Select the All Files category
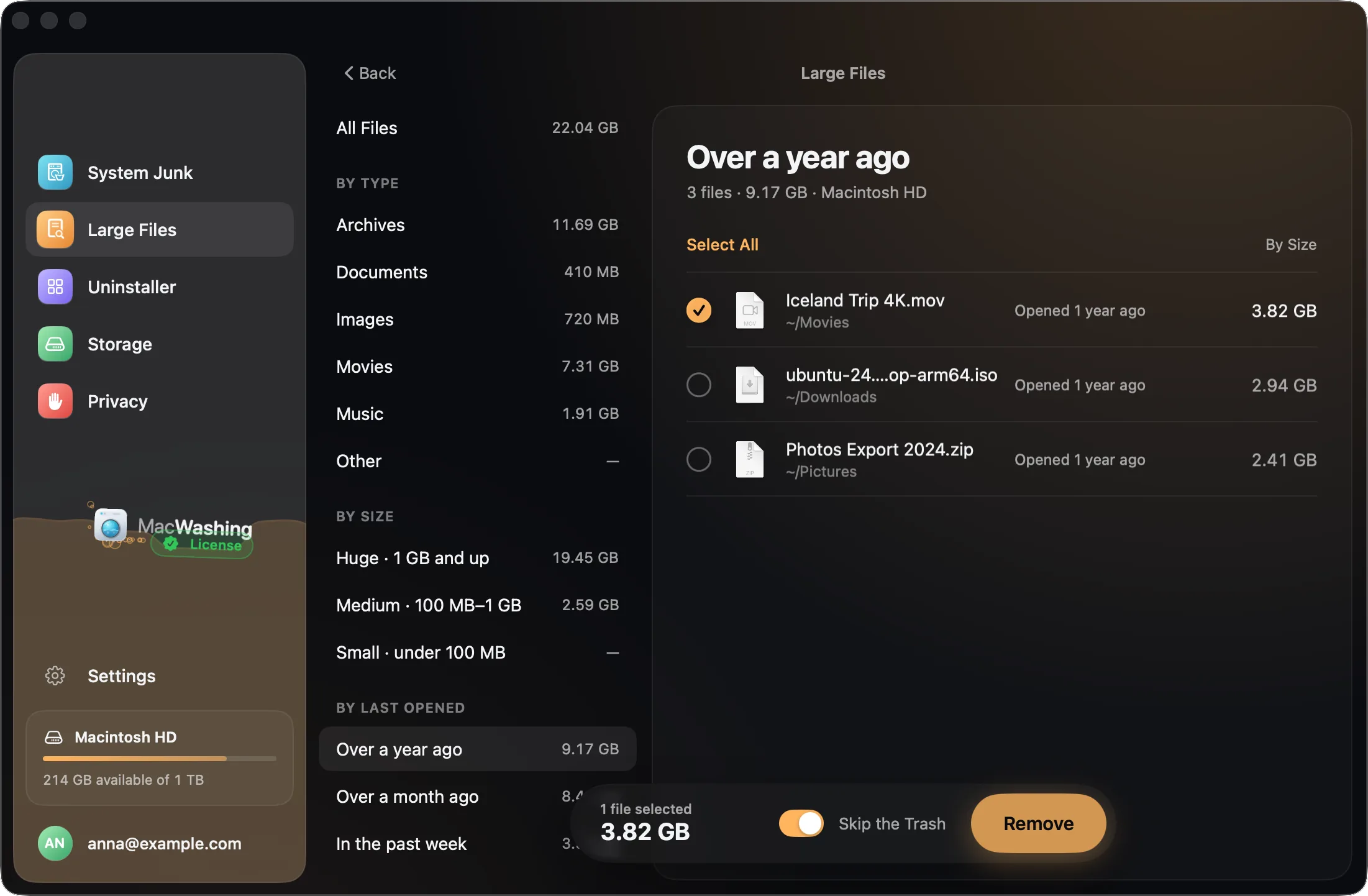1368x896 pixels. pyautogui.click(x=477, y=128)
